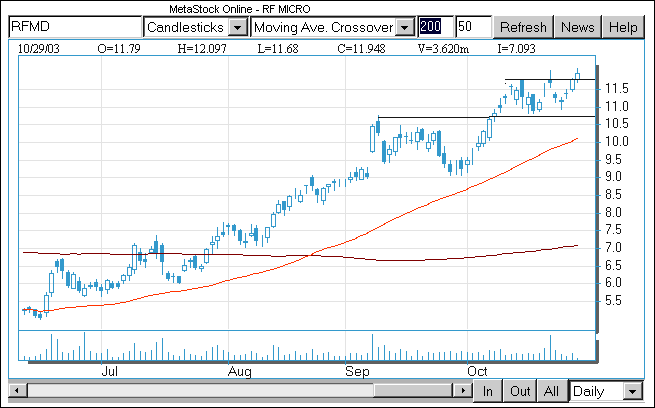The image size is (655, 408).
Task: Click the Jul label on time axis
Action: coord(109,371)
